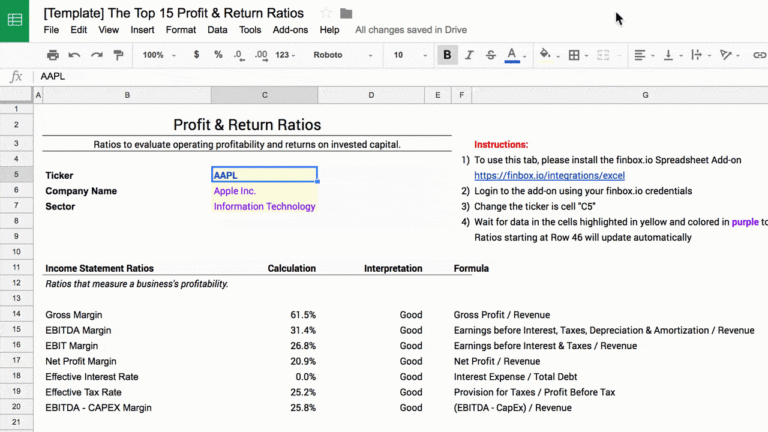
Task: Star this spreadsheet document
Action: [326, 13]
